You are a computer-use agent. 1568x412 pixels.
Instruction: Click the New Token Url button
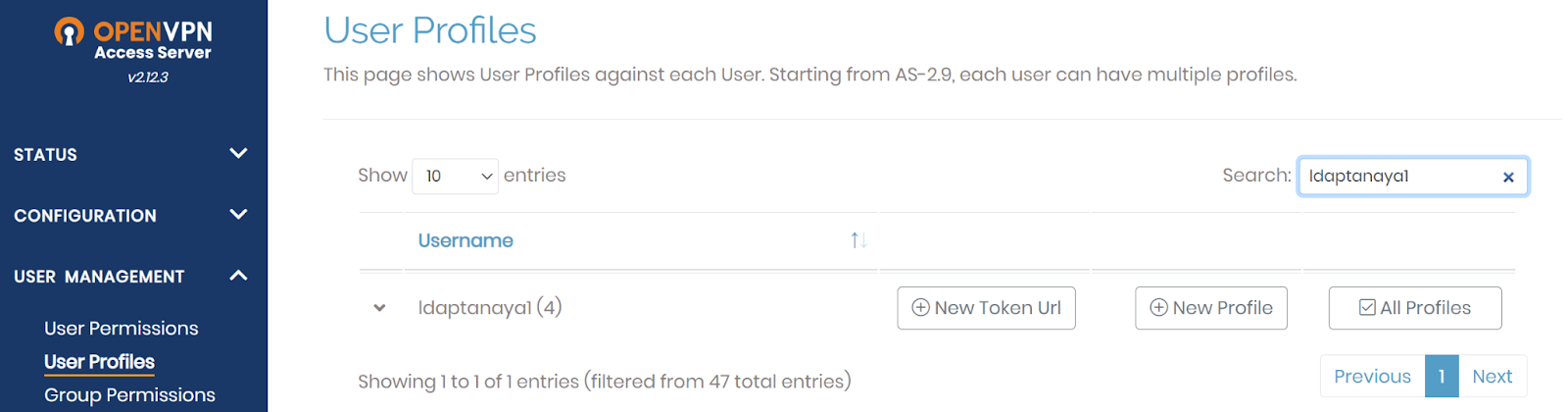(x=986, y=308)
